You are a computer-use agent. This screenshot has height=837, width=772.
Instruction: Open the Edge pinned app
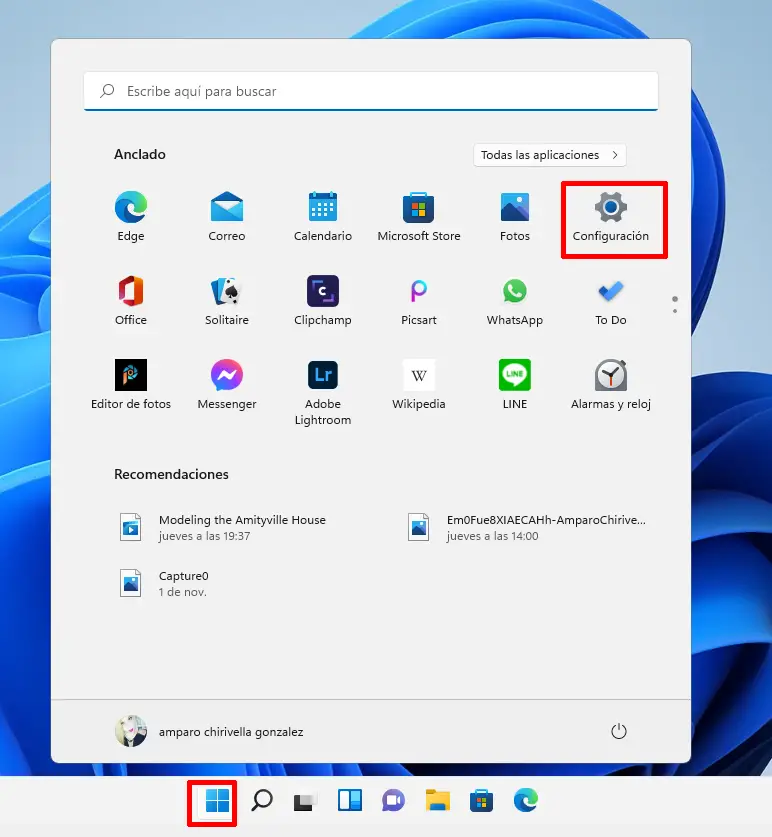tap(131, 217)
